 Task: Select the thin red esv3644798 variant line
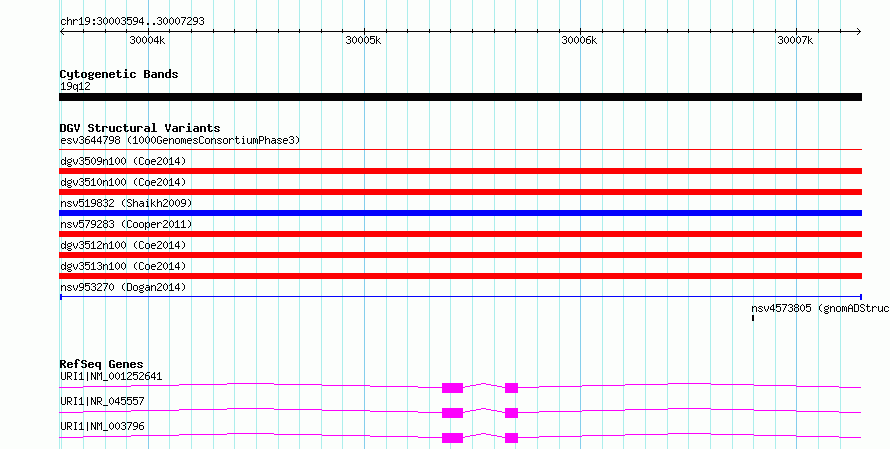460,150
